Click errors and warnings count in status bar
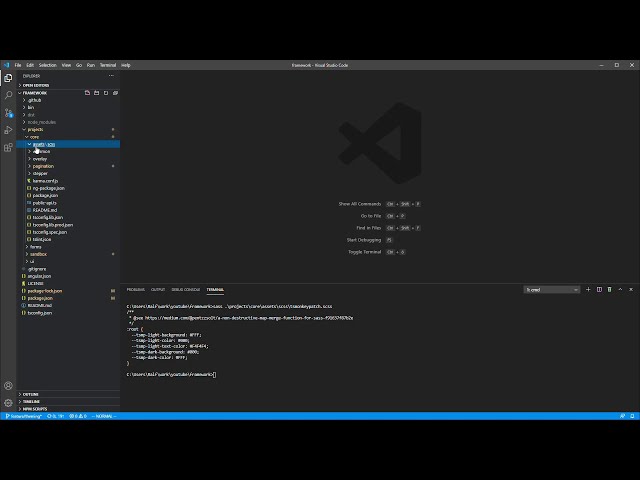The width and height of the screenshot is (640, 480). pos(78,416)
